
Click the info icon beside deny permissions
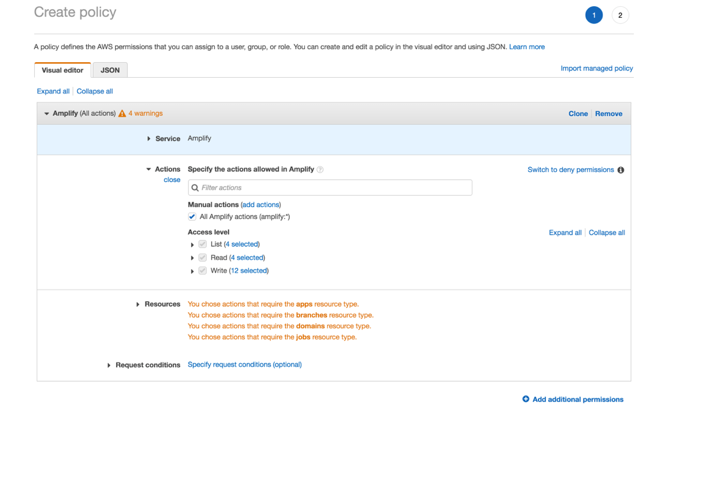pyautogui.click(x=620, y=170)
